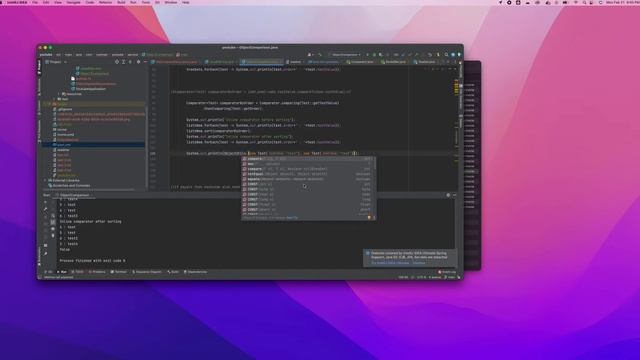Open Search Everywhere magnifier in IDE toolbar
Viewport: 640px width, 360px height.
pyautogui.click(x=446, y=54)
